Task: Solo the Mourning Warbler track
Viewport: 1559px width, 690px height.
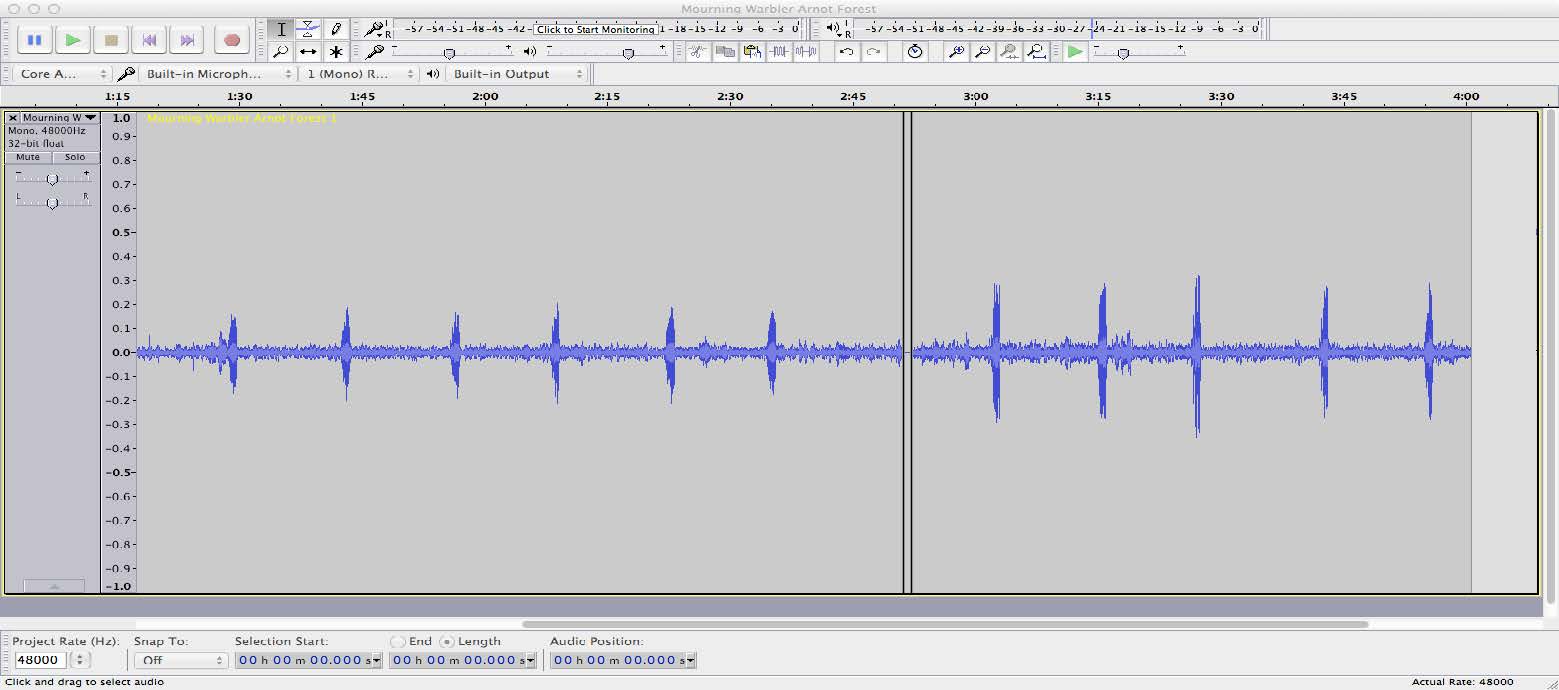Action: click(74, 157)
